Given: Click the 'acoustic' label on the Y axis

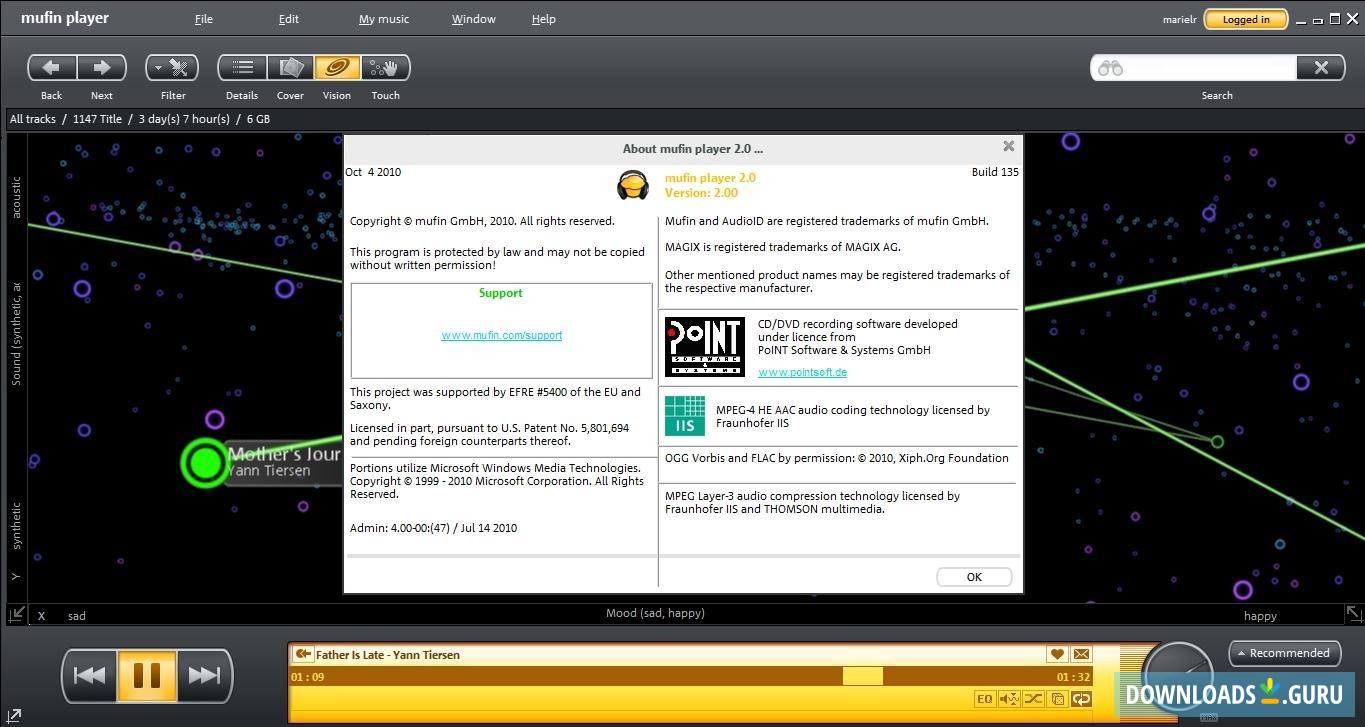Looking at the screenshot, I should pyautogui.click(x=16, y=197).
